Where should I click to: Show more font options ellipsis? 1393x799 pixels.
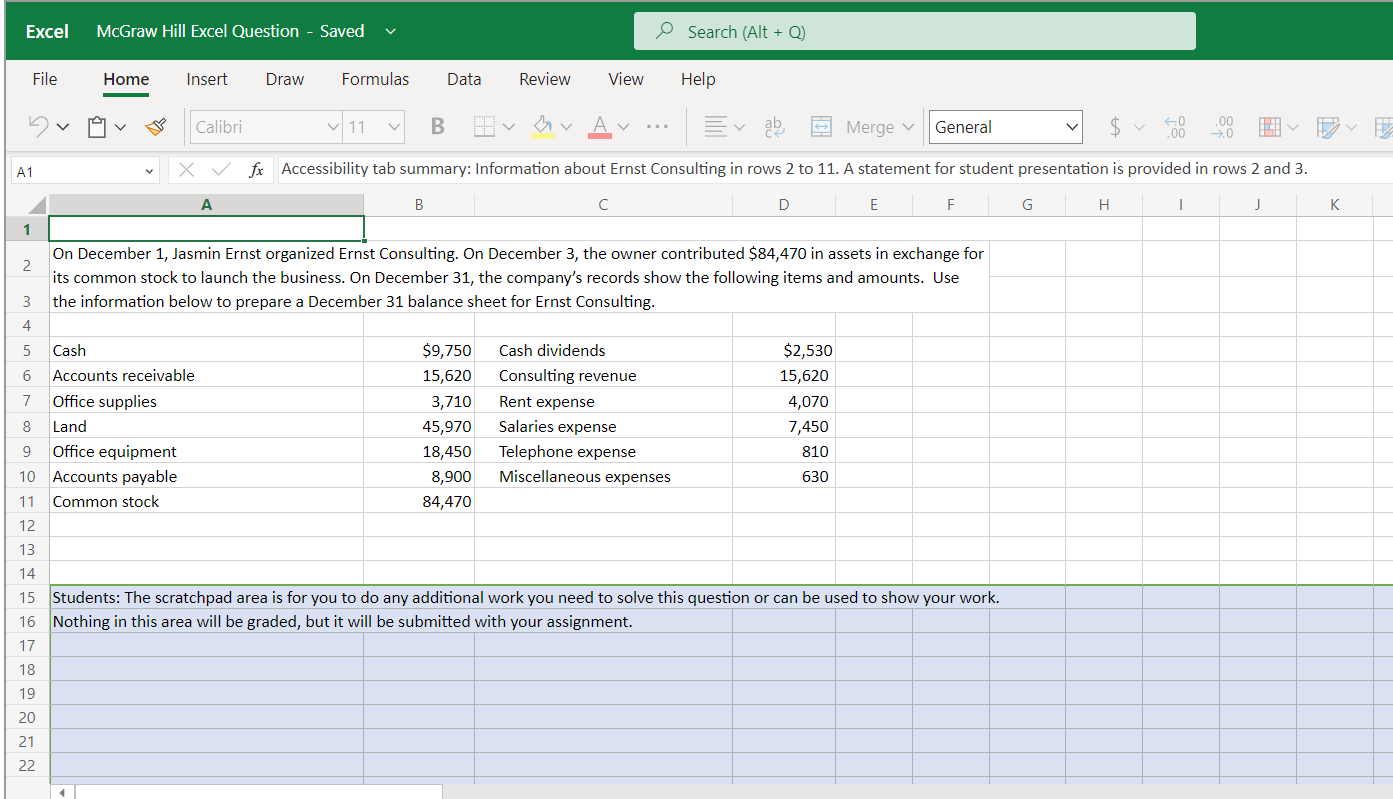pos(656,127)
